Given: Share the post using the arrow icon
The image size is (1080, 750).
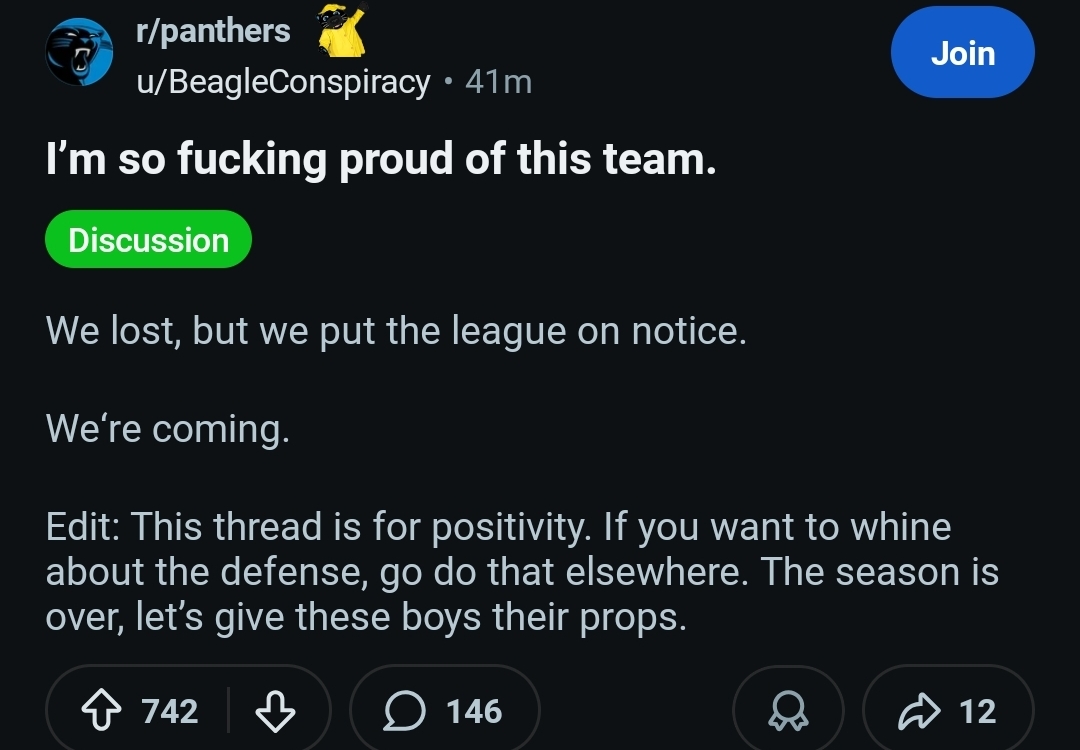Looking at the screenshot, I should pyautogui.click(x=919, y=711).
